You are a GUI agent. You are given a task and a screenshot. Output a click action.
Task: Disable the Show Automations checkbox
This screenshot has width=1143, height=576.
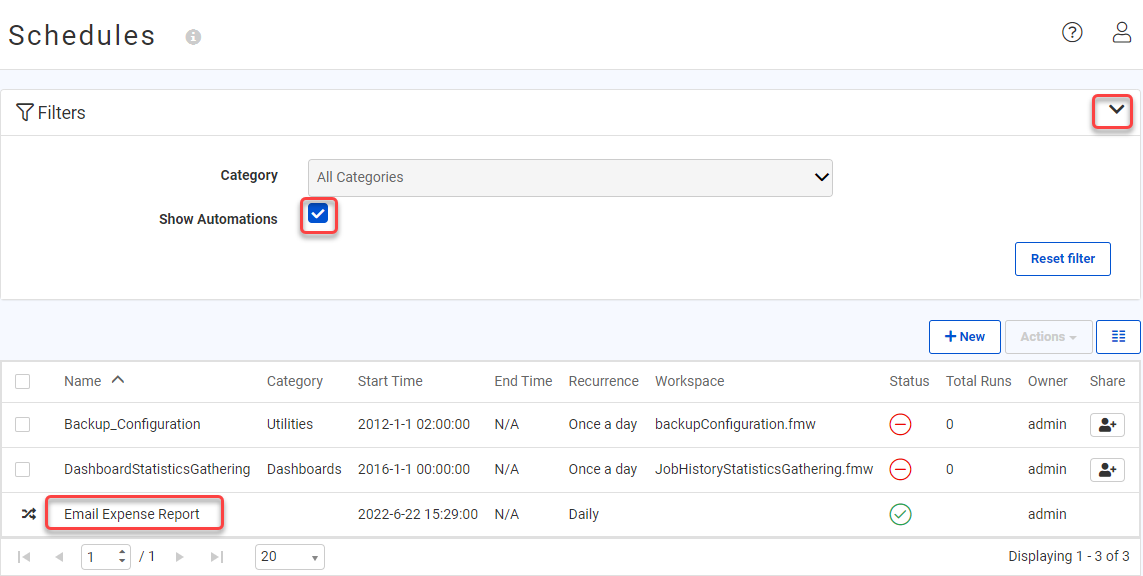pos(318,214)
